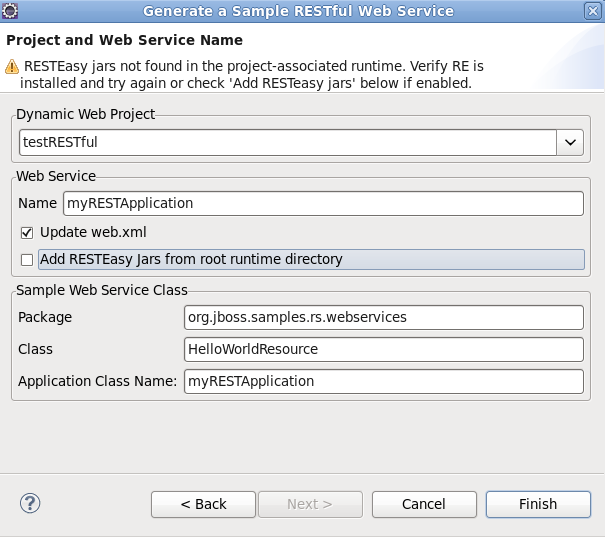Click the Web Service Name input field
Screen dimensions: 605x537
[323, 203]
